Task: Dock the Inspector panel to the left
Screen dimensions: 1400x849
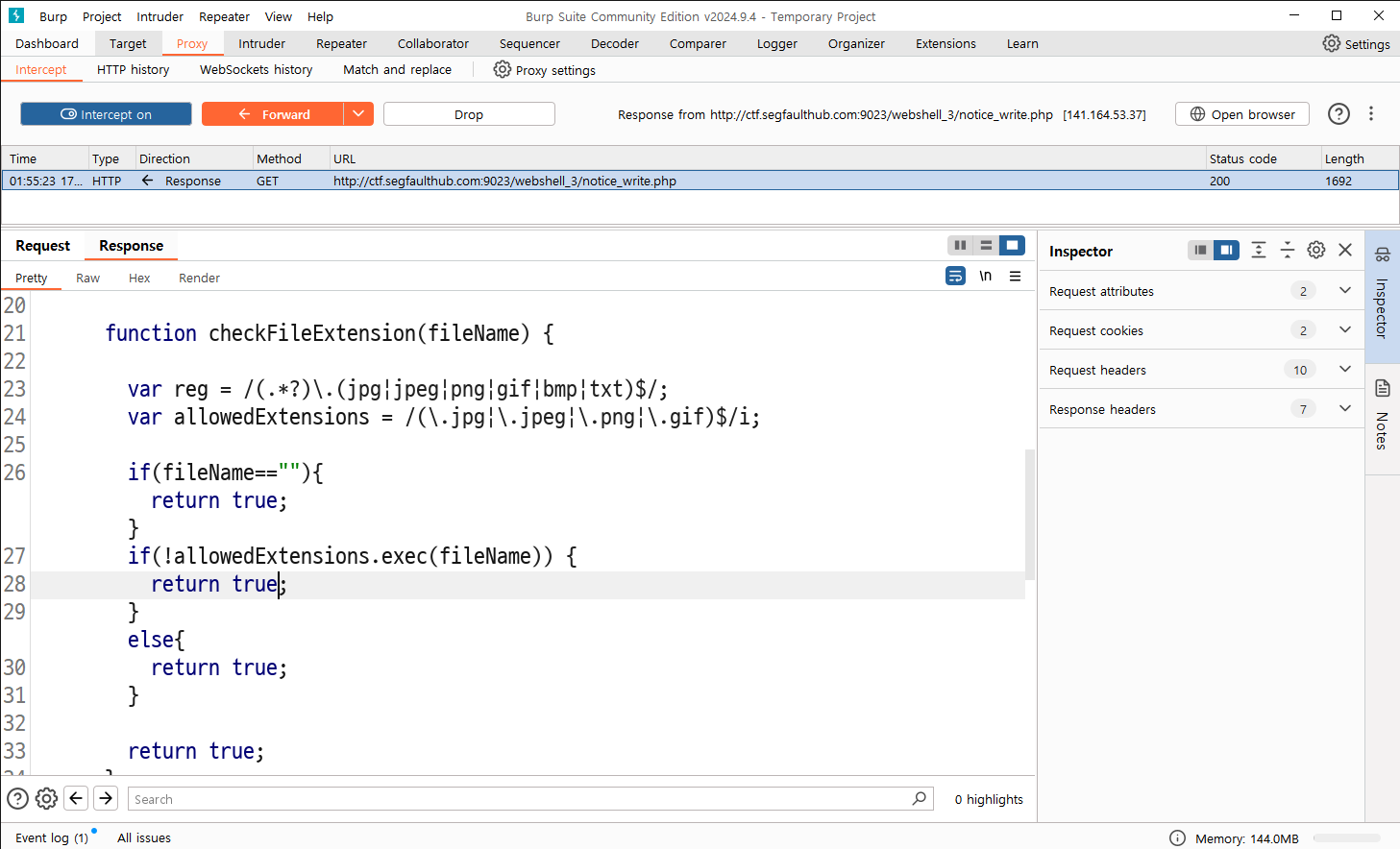Action: pos(1200,250)
